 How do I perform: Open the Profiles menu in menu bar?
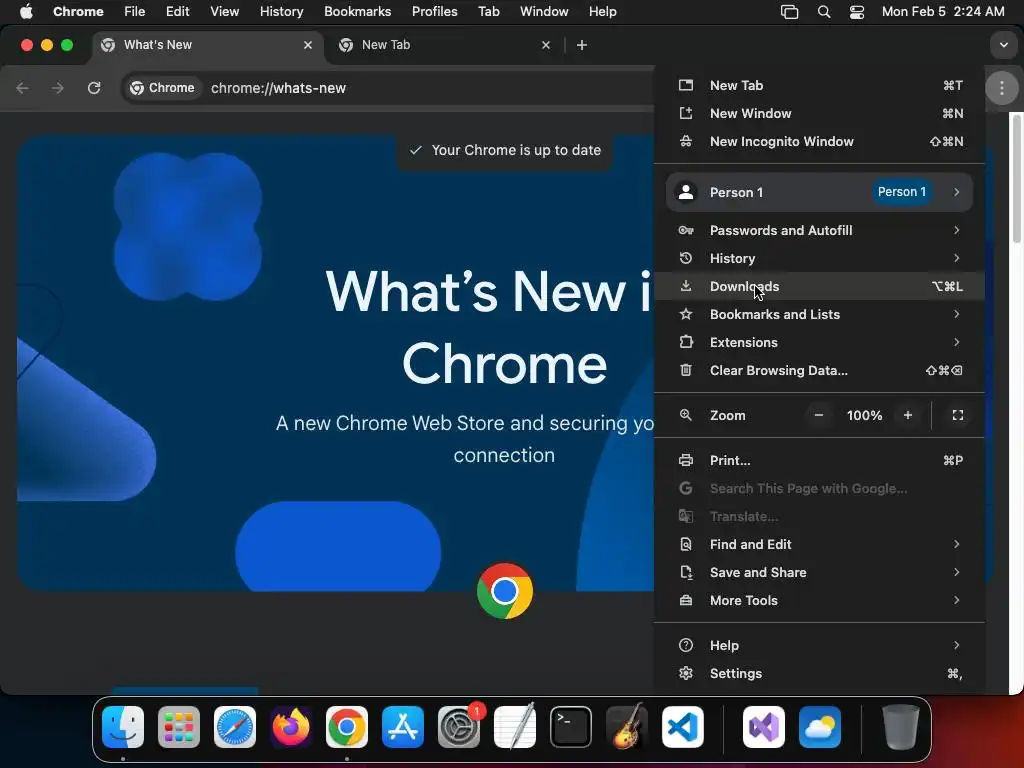point(434,12)
